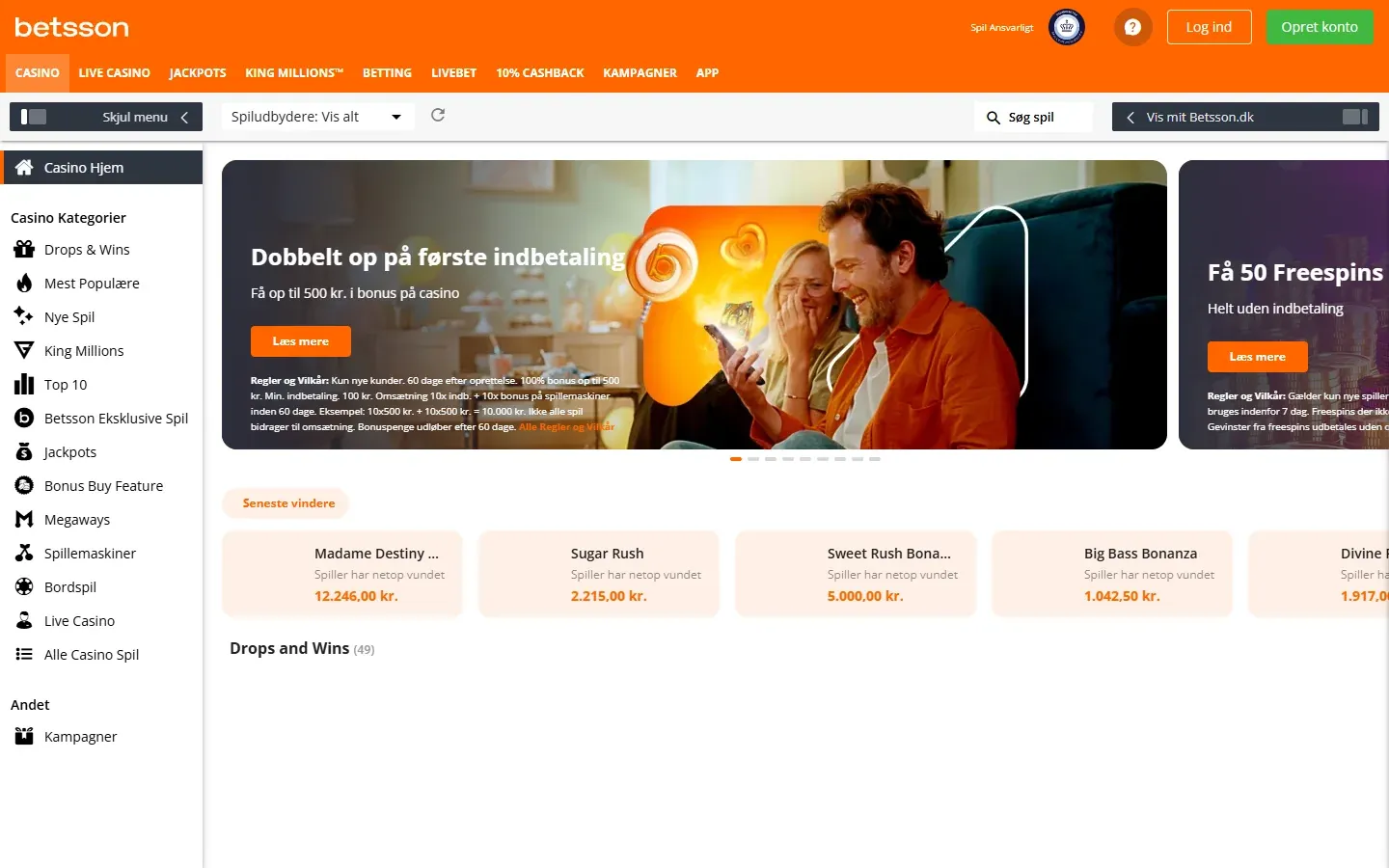Toggle the Skjul menu sidebar button
The height and width of the screenshot is (868, 1389).
click(x=106, y=117)
